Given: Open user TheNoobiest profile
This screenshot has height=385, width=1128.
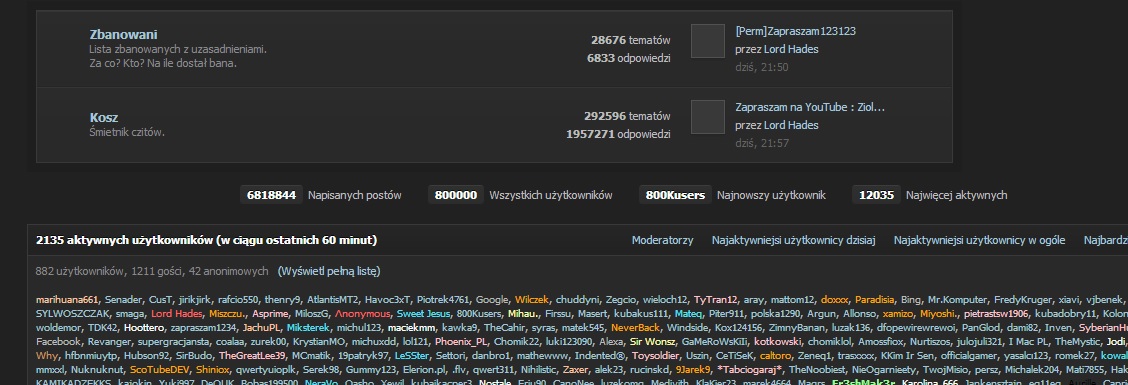Looking at the screenshot, I should click(817, 370).
